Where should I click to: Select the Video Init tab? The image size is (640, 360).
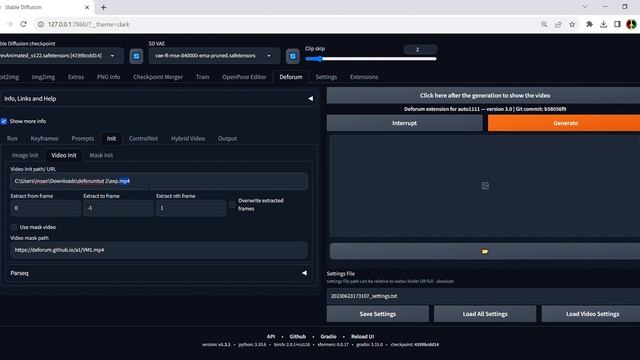coord(64,155)
